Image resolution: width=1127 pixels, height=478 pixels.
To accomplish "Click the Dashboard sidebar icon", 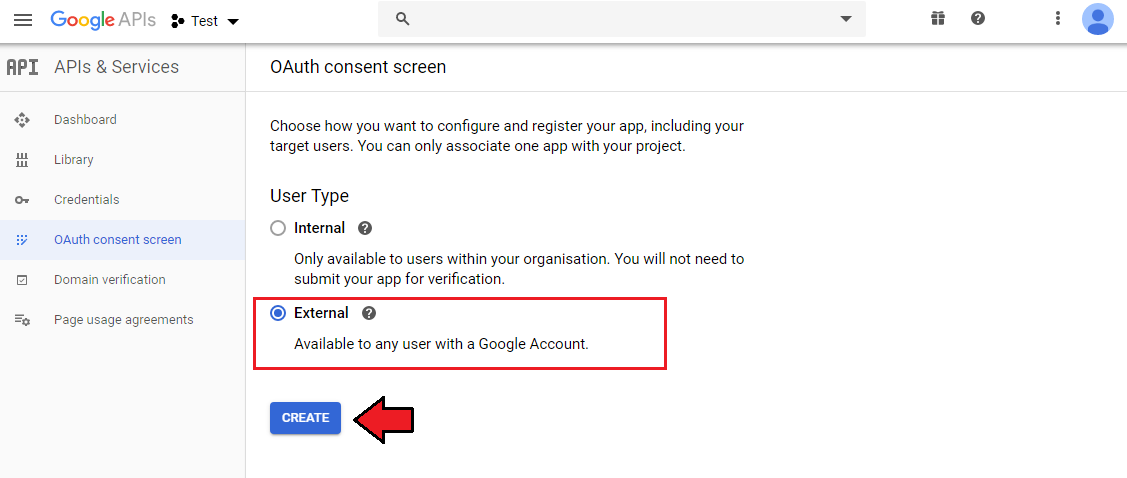I will click(22, 120).
